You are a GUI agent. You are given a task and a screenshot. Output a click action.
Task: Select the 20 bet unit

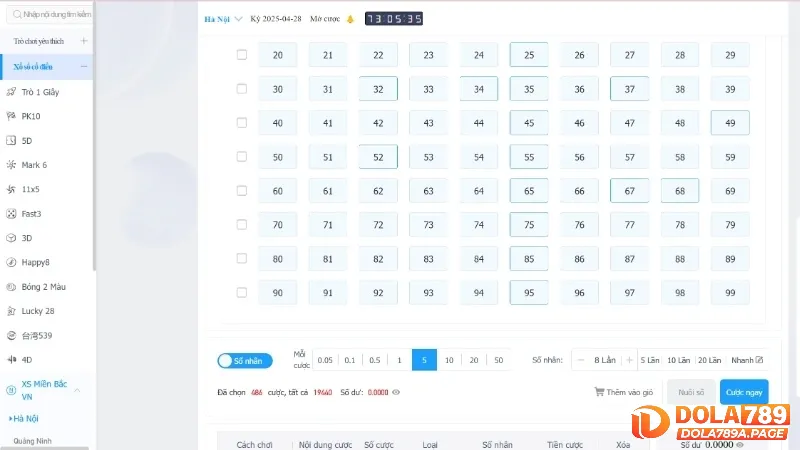(x=474, y=360)
